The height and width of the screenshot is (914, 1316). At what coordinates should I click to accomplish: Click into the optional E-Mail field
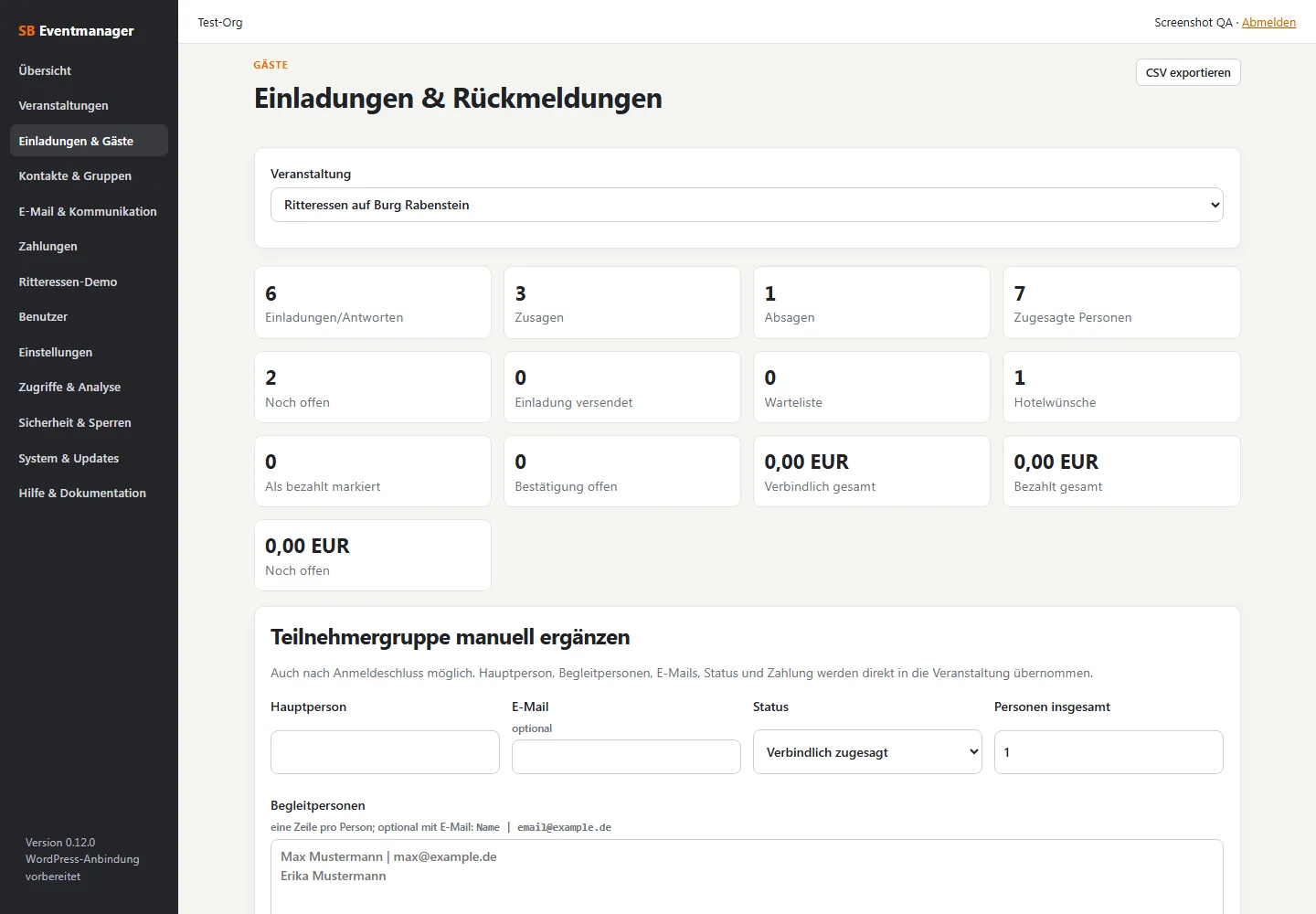626,757
